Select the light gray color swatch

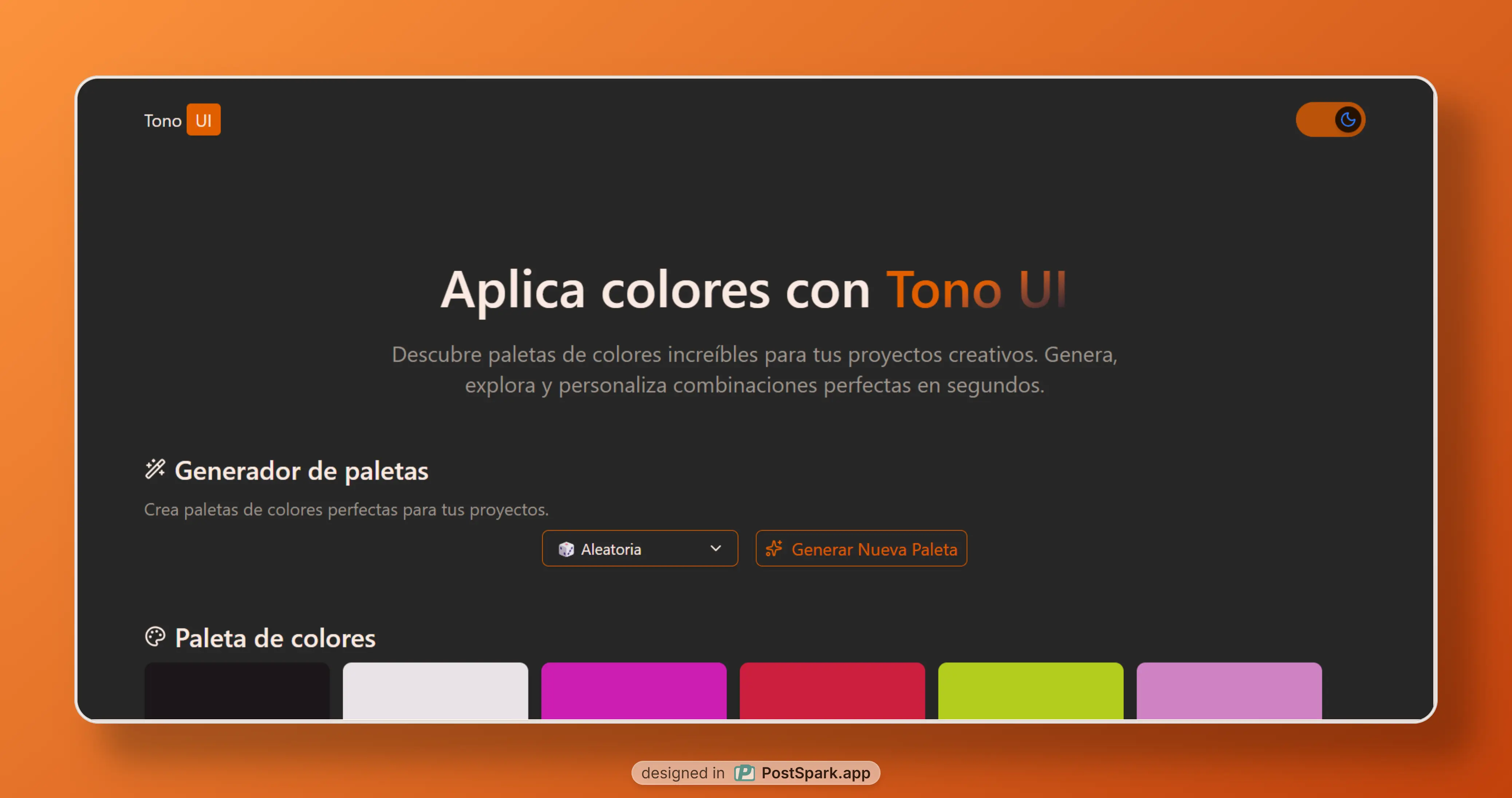pyautogui.click(x=436, y=691)
